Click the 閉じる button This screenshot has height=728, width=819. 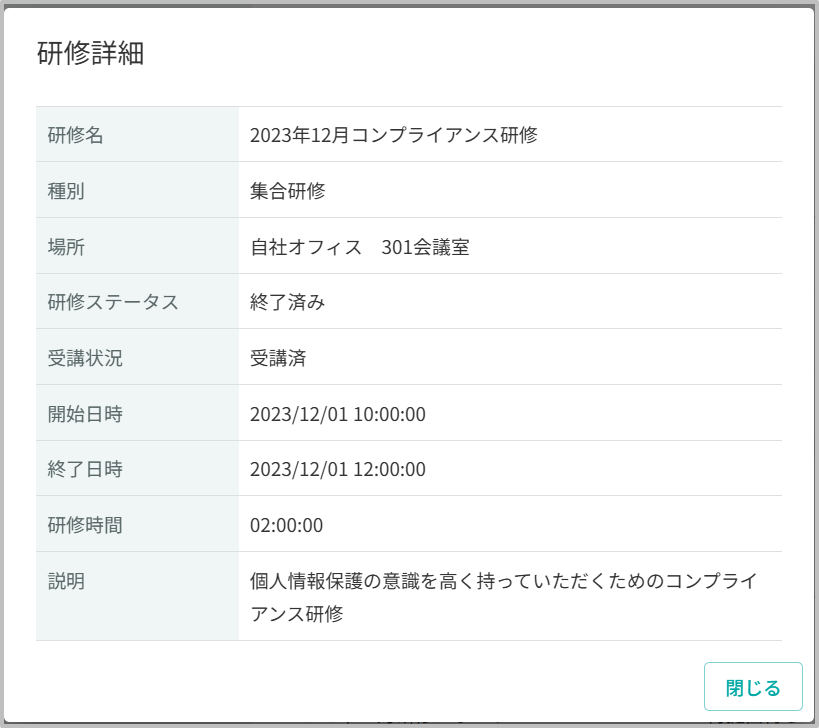click(753, 686)
